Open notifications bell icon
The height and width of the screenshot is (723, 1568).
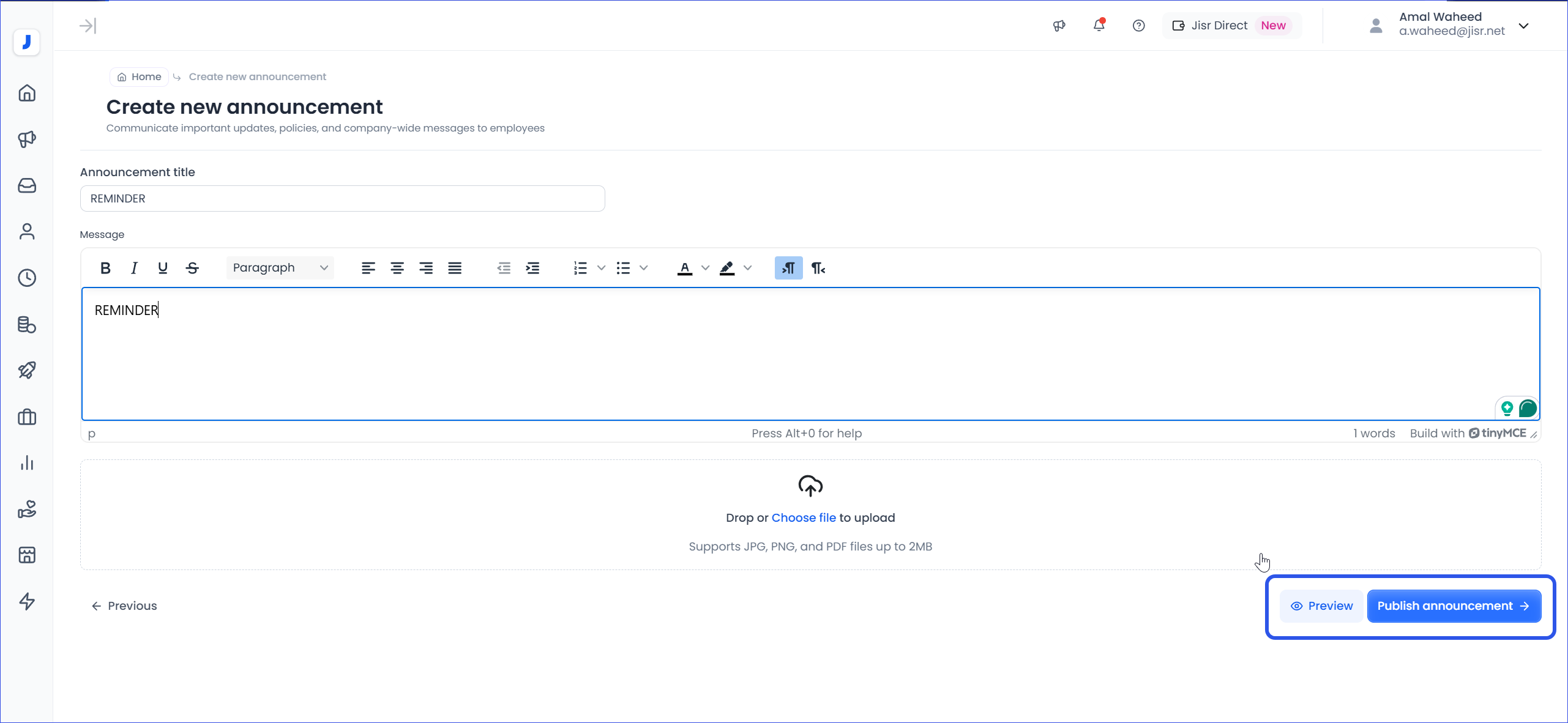tap(1099, 26)
